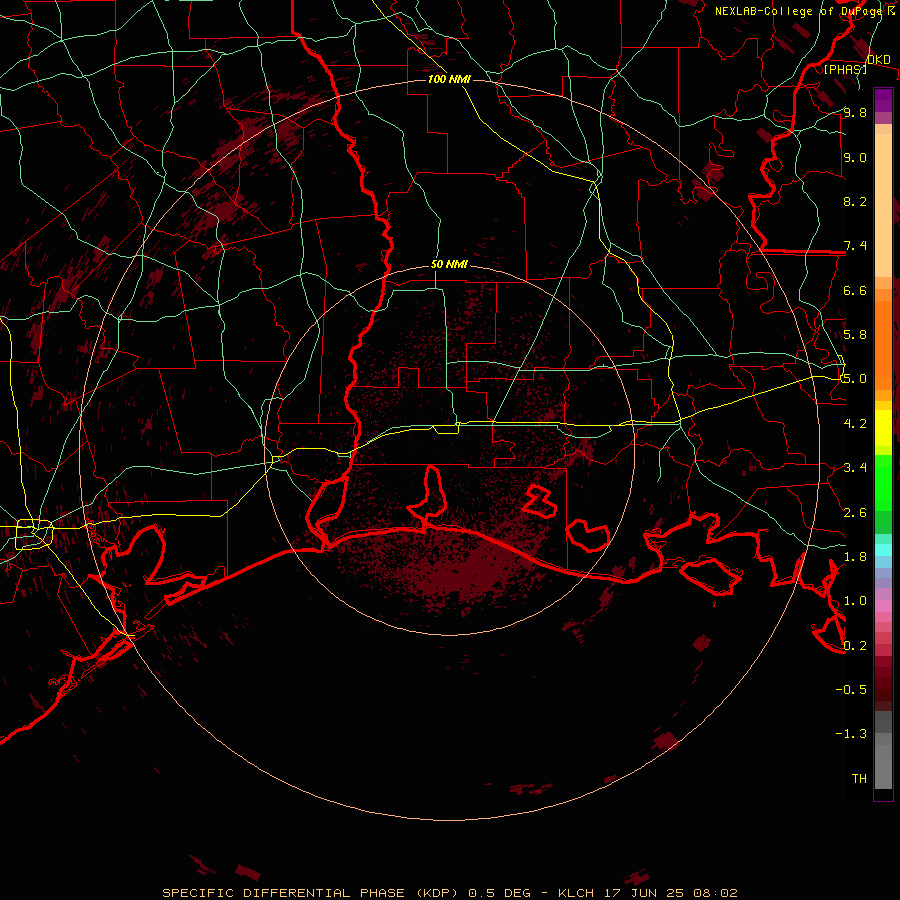Viewport: 900px width, 900px height.
Task: Pick the cyan band on the color scale
Action: click(883, 550)
